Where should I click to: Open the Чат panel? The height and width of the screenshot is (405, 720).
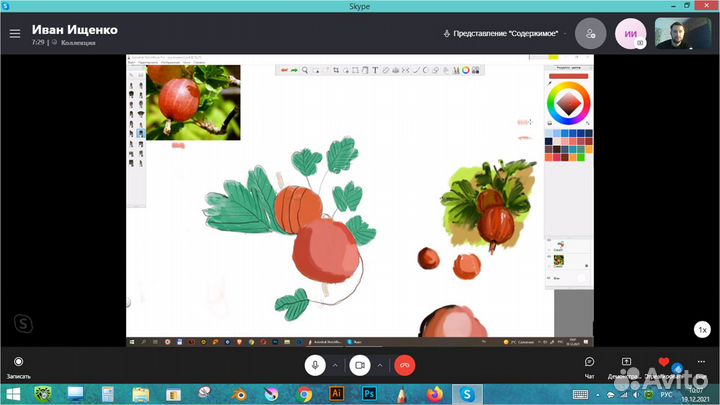coord(589,365)
